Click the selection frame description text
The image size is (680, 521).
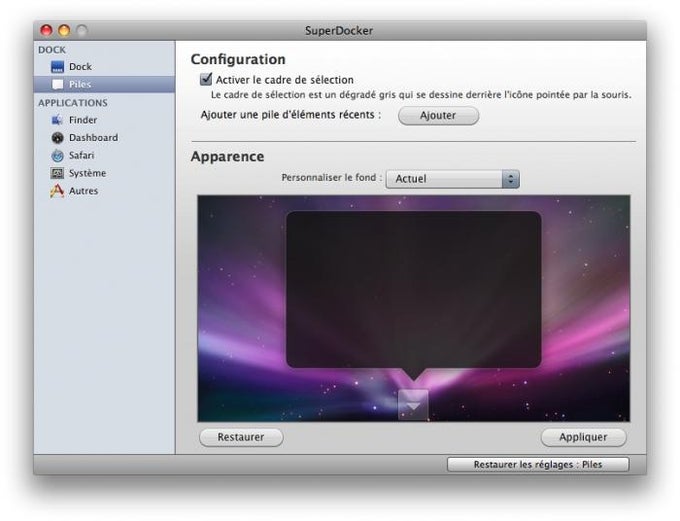click(421, 95)
